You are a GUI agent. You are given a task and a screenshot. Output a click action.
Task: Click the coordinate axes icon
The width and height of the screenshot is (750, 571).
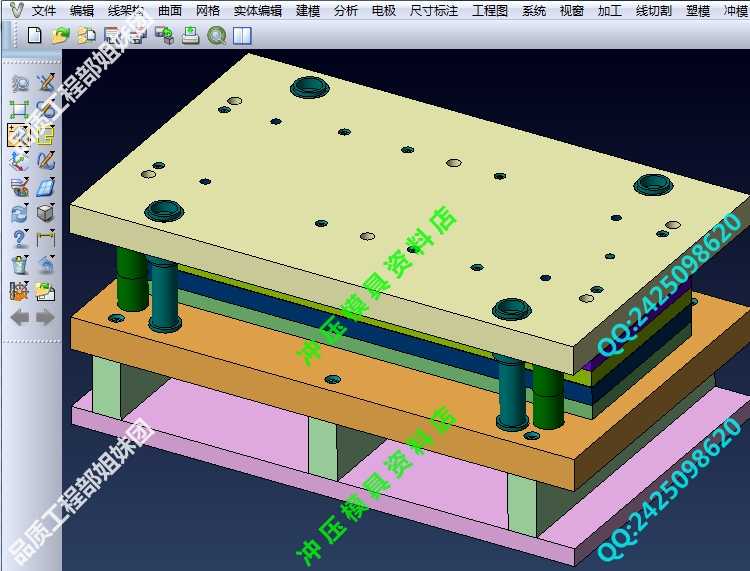click(x=20, y=161)
